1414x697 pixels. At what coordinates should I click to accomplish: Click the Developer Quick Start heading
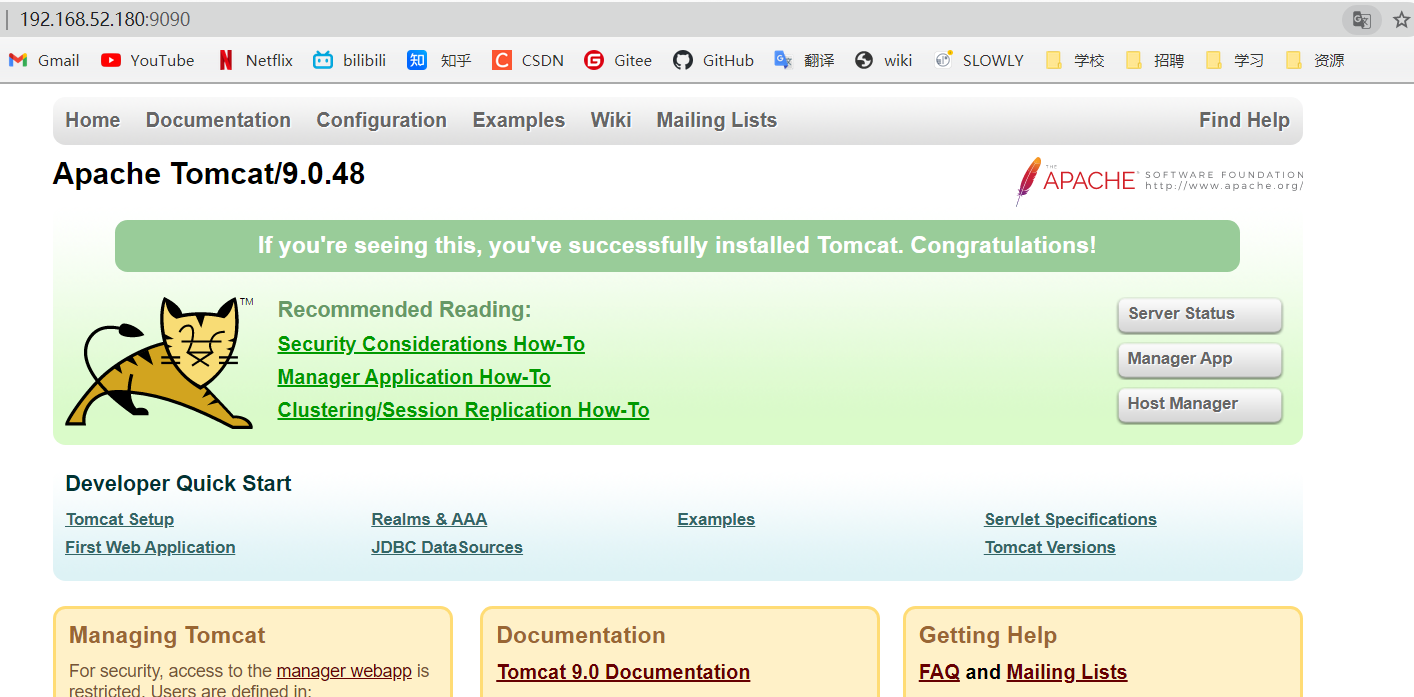pyautogui.click(x=178, y=484)
